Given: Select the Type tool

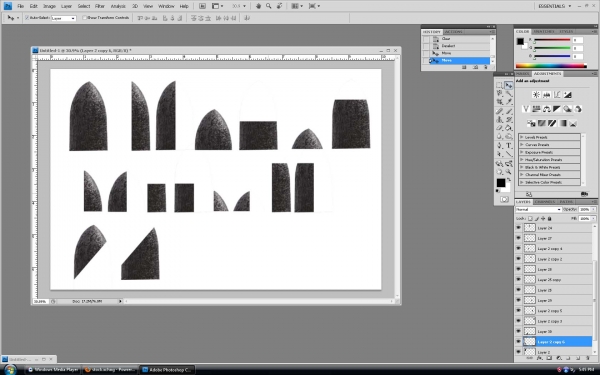Looking at the screenshot, I should (x=509, y=145).
